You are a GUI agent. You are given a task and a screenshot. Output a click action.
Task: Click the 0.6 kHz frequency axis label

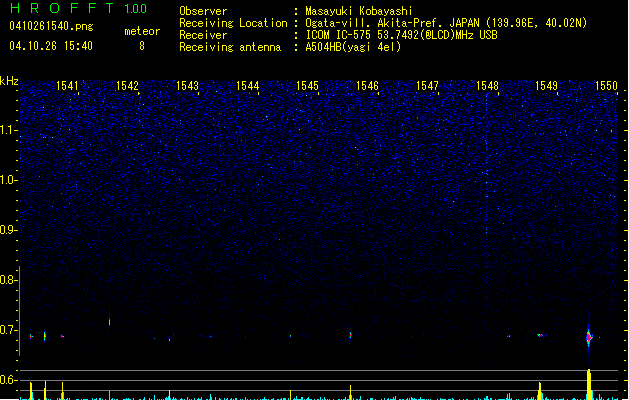click(x=8, y=380)
